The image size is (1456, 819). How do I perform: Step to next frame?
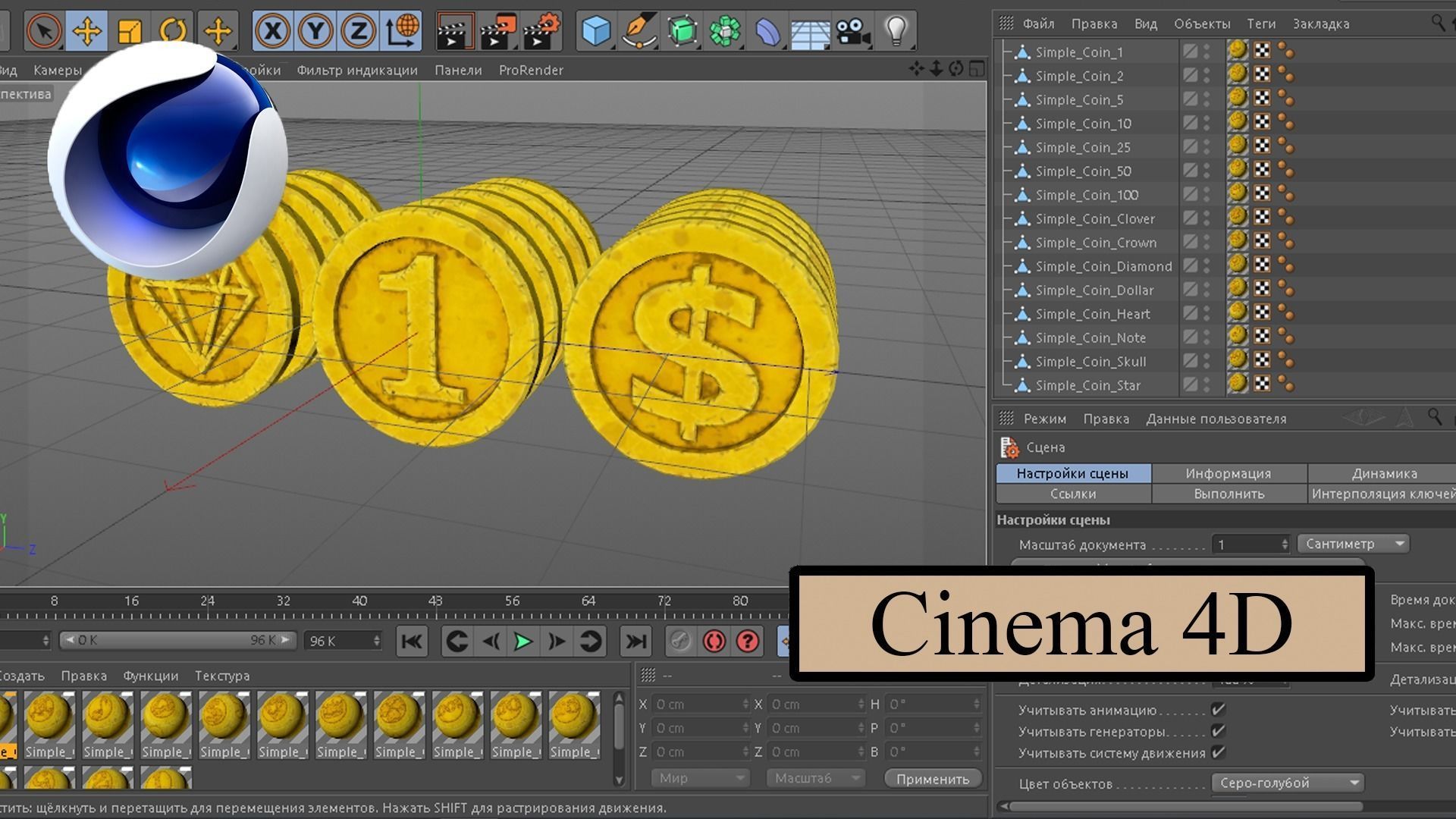pyautogui.click(x=557, y=642)
